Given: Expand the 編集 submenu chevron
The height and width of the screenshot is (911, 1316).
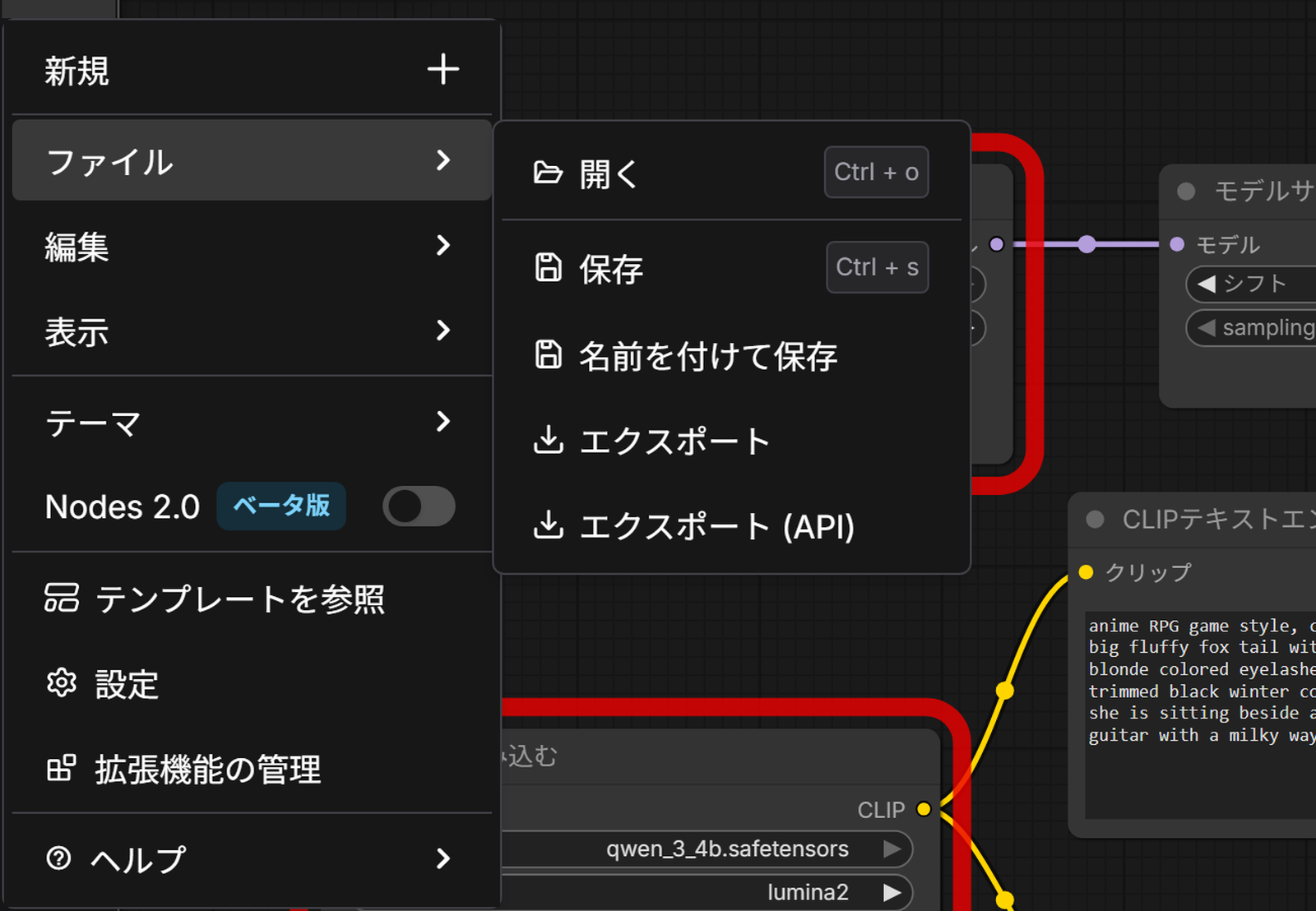Looking at the screenshot, I should coord(443,245).
